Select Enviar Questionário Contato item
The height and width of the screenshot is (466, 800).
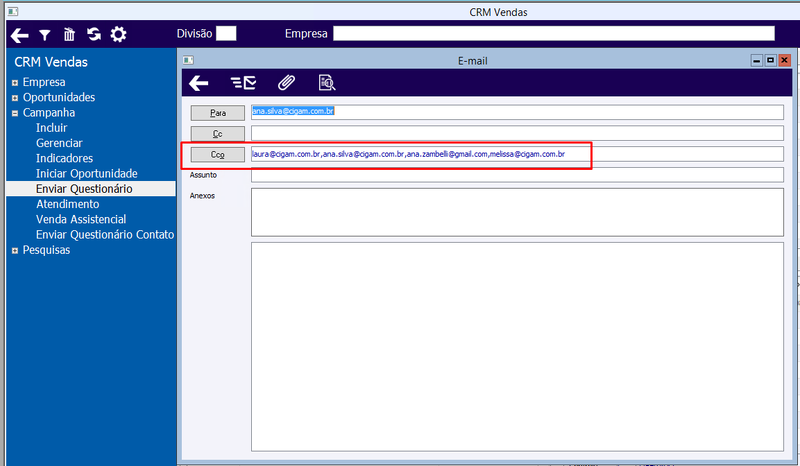coord(105,235)
